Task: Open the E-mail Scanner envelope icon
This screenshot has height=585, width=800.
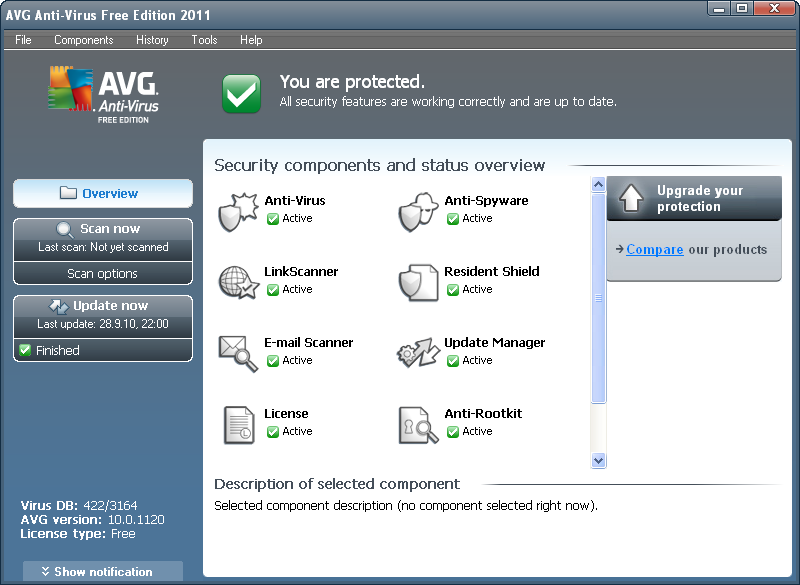Action: click(x=238, y=353)
